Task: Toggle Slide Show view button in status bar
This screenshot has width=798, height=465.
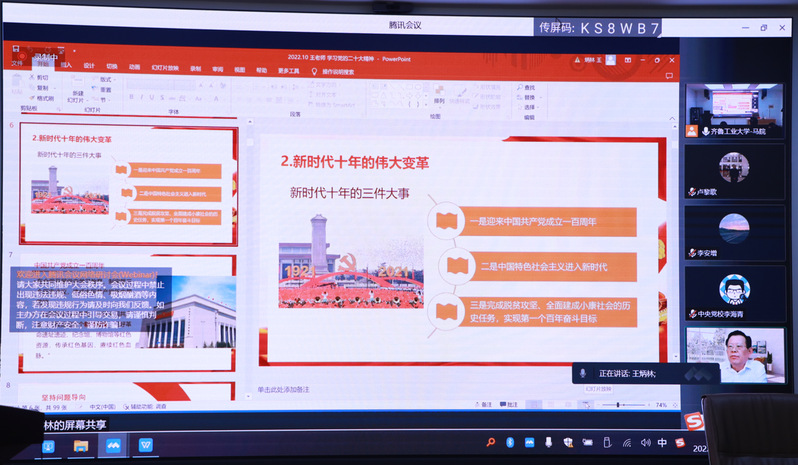Action: click(586, 404)
